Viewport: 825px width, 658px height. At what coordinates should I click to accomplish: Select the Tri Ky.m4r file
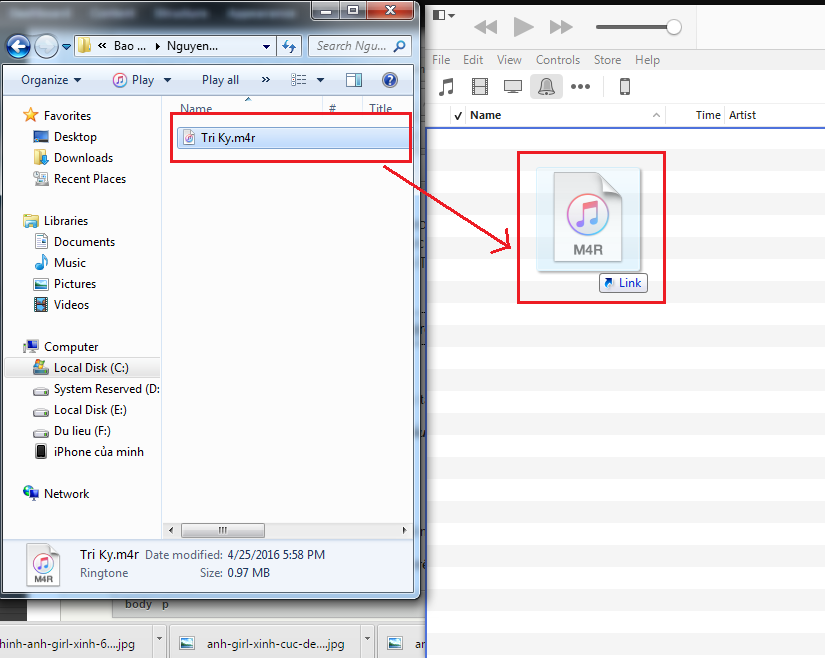tap(227, 138)
